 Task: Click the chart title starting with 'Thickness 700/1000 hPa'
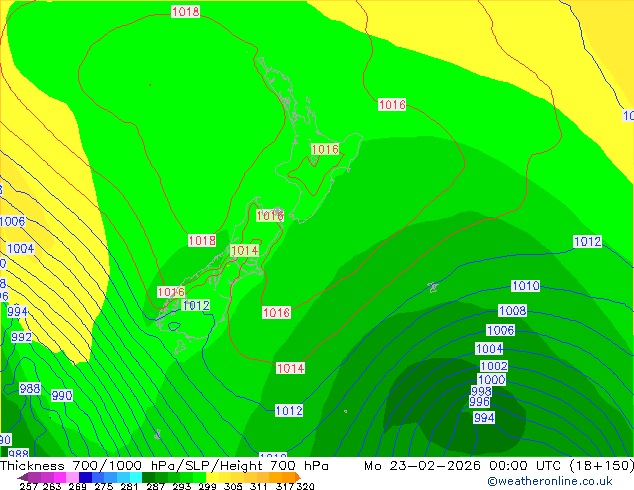click(x=164, y=465)
